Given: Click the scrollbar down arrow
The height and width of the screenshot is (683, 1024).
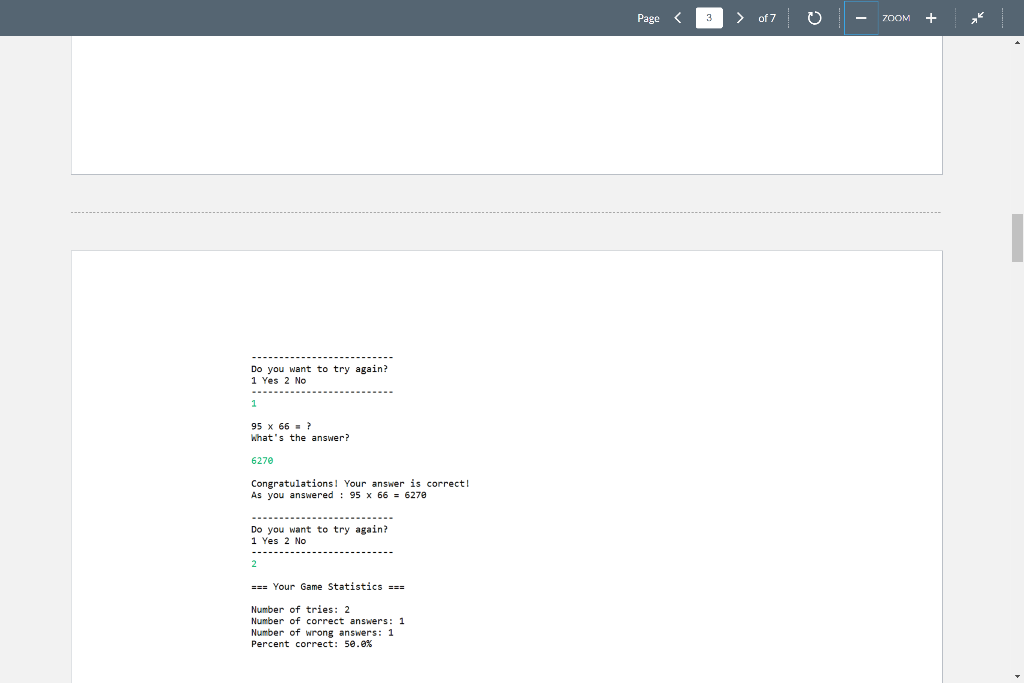Looking at the screenshot, I should (1016, 675).
